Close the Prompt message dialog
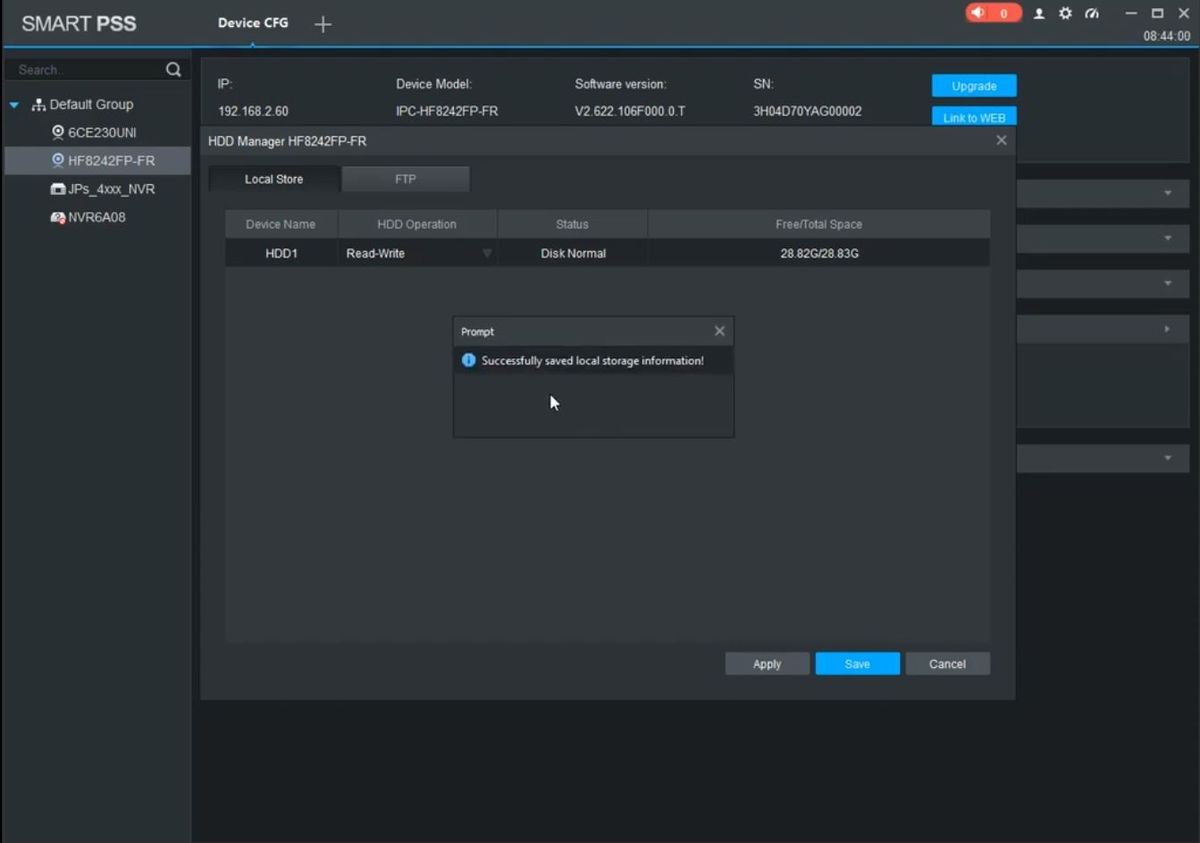This screenshot has width=1200, height=843. (719, 331)
